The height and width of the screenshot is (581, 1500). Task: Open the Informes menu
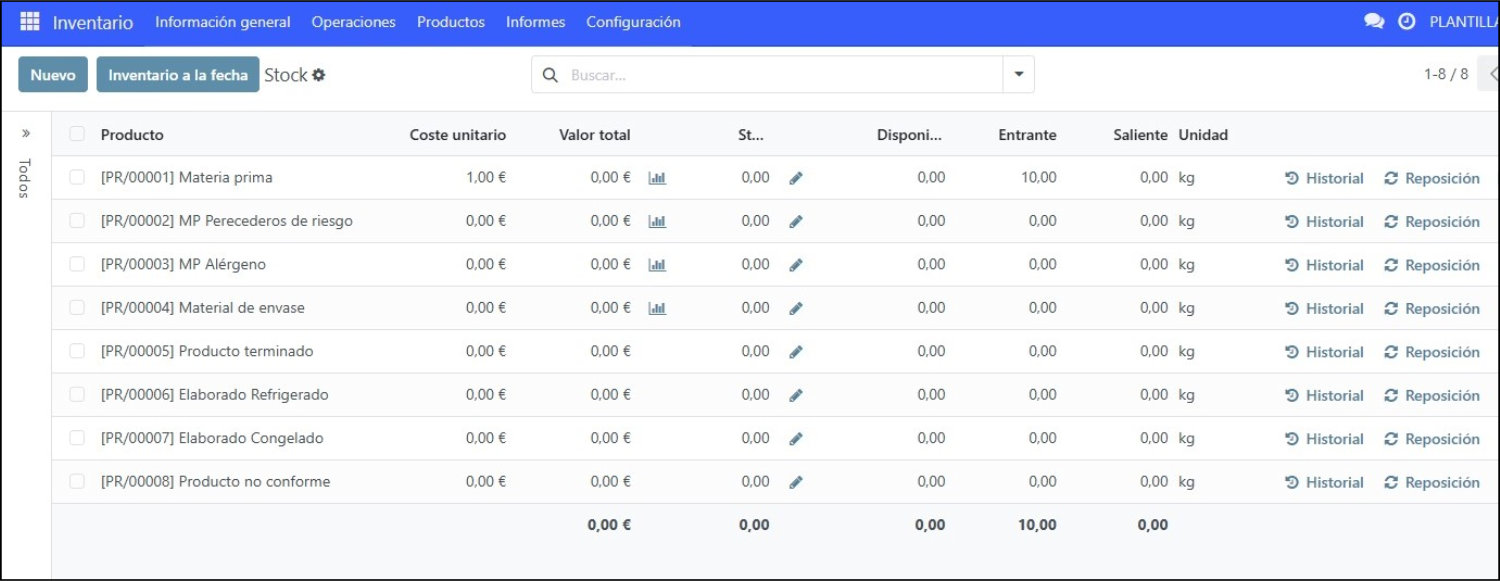pyautogui.click(x=535, y=22)
